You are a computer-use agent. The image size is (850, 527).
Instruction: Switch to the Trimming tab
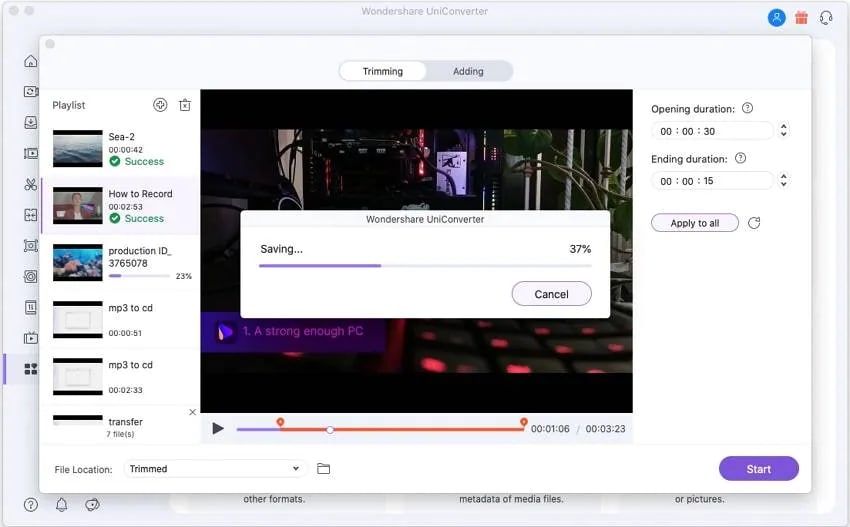coord(383,71)
